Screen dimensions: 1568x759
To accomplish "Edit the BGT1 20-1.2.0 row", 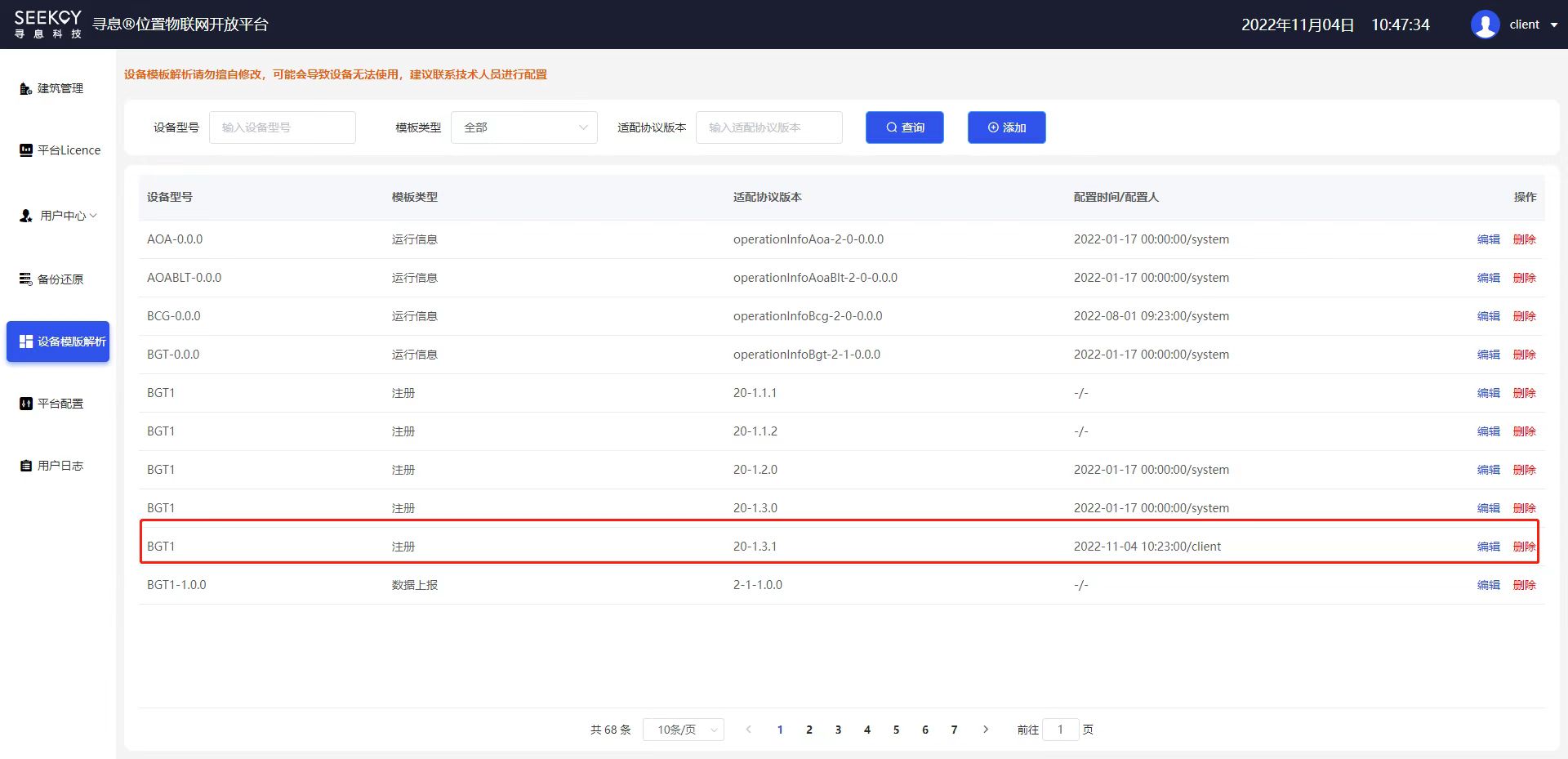I will pos(1489,470).
